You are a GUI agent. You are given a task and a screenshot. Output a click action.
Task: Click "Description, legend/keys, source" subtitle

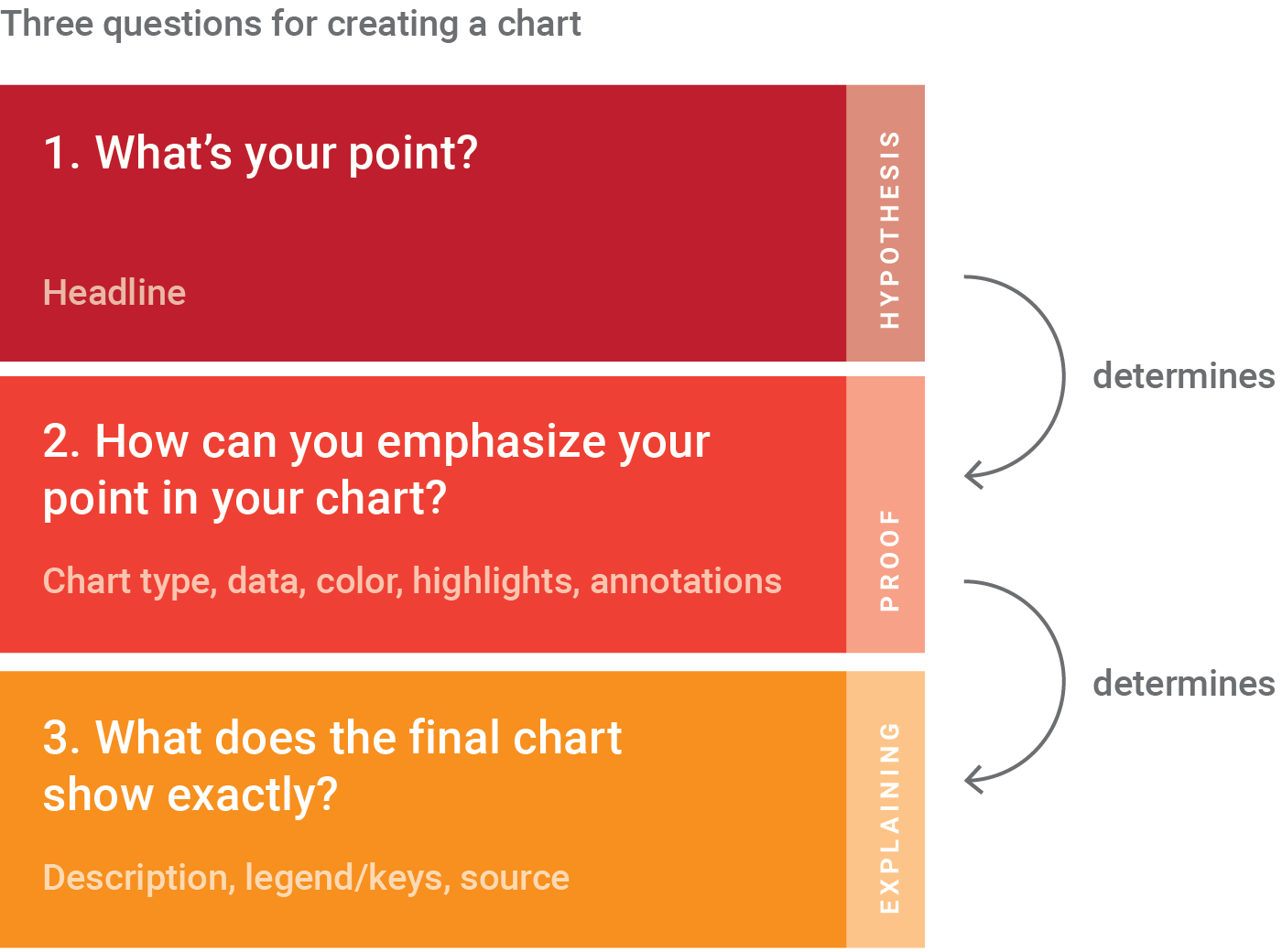[x=306, y=878]
